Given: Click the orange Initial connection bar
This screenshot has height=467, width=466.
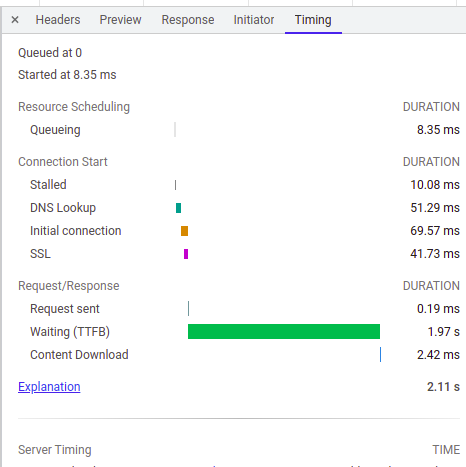Looking at the screenshot, I should click(184, 231).
